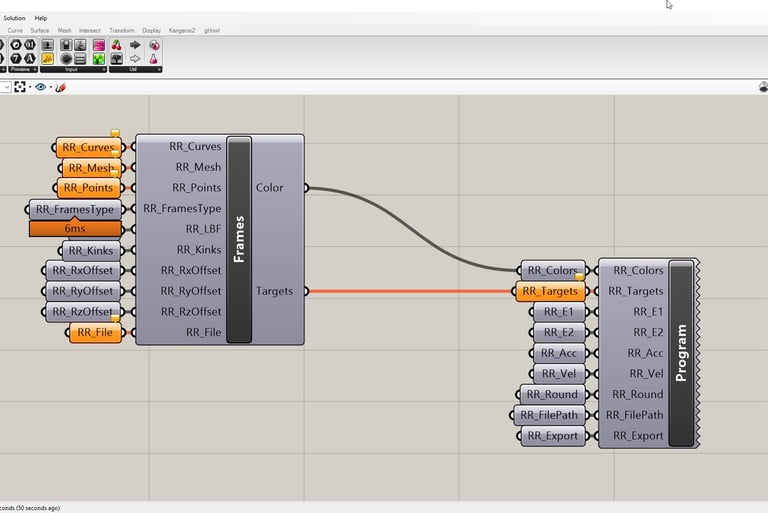768x513 pixels.
Task: Select the orange RR_Points parameter node
Action: [x=89, y=188]
